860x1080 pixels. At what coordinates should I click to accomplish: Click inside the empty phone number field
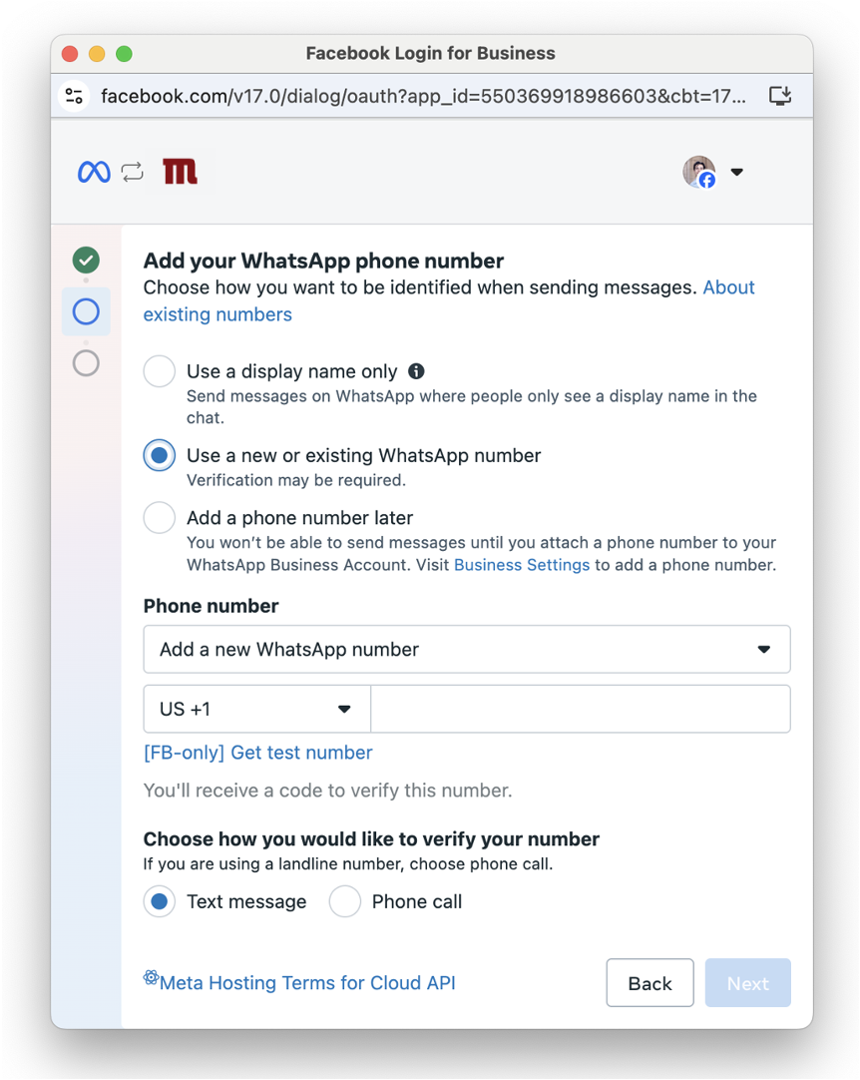(580, 708)
